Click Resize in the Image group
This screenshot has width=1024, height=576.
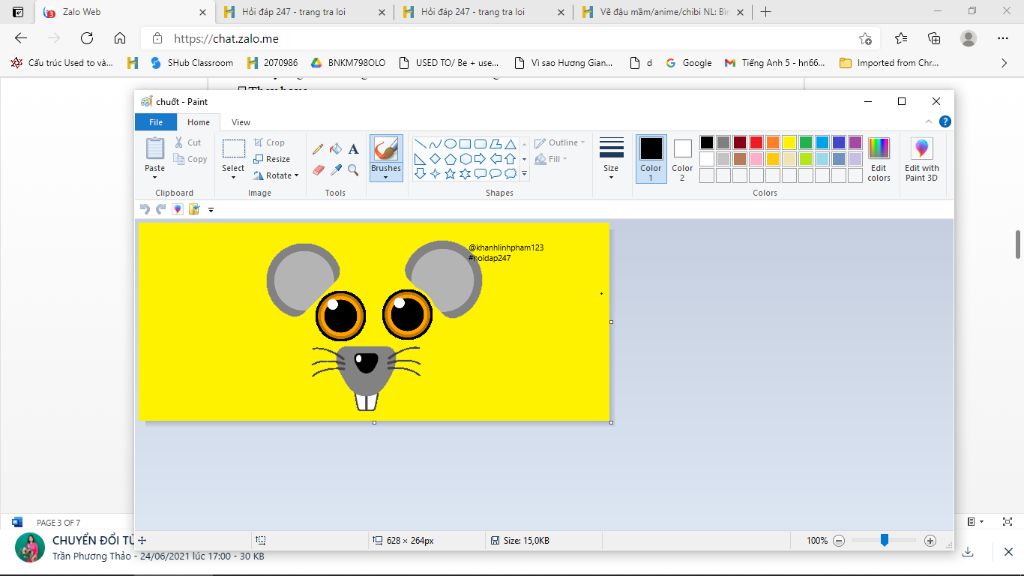coord(272,159)
